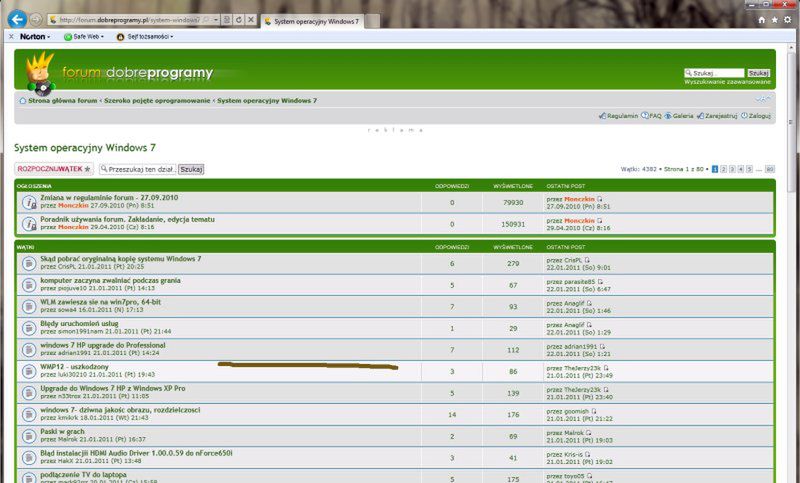The image size is (800, 483).
Task: Jump to page 5 of threads
Action: [x=749, y=169]
